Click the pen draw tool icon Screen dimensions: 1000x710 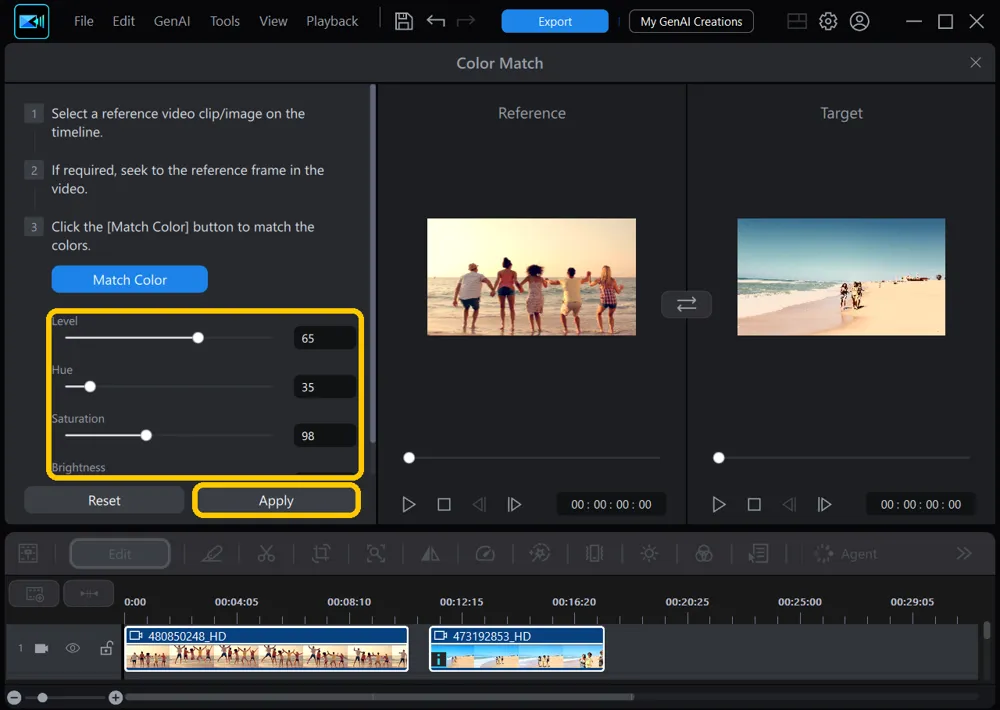(x=212, y=553)
